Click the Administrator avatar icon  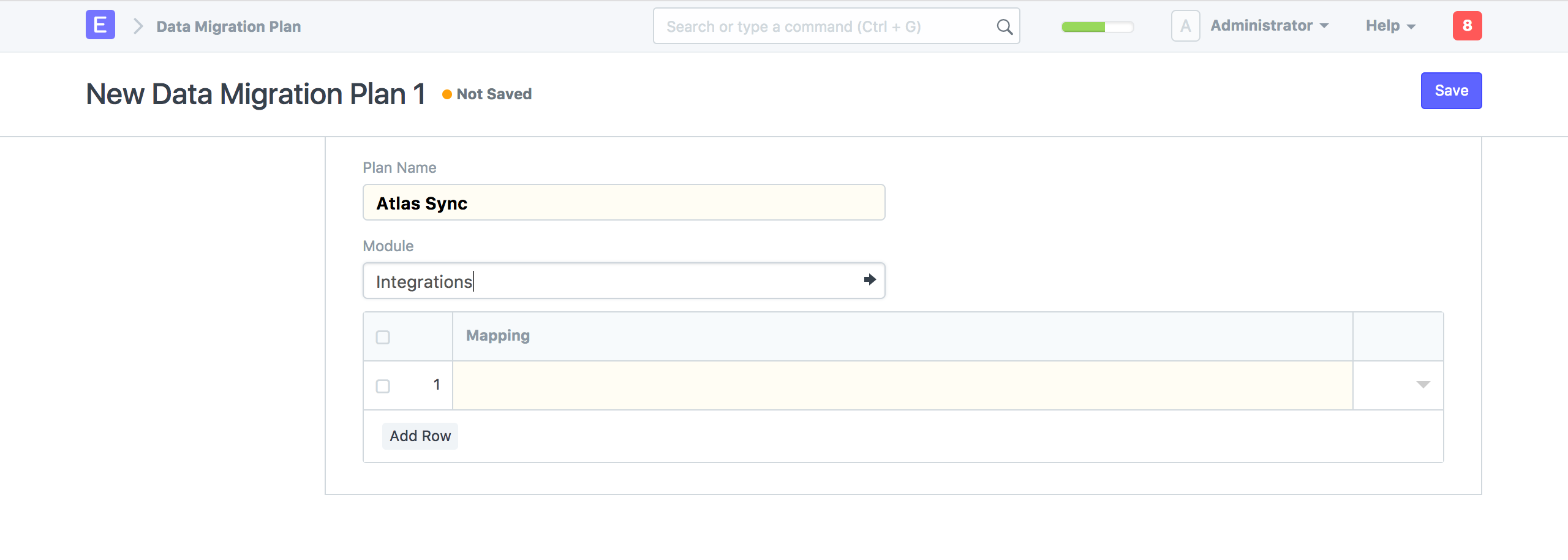pyautogui.click(x=1185, y=26)
